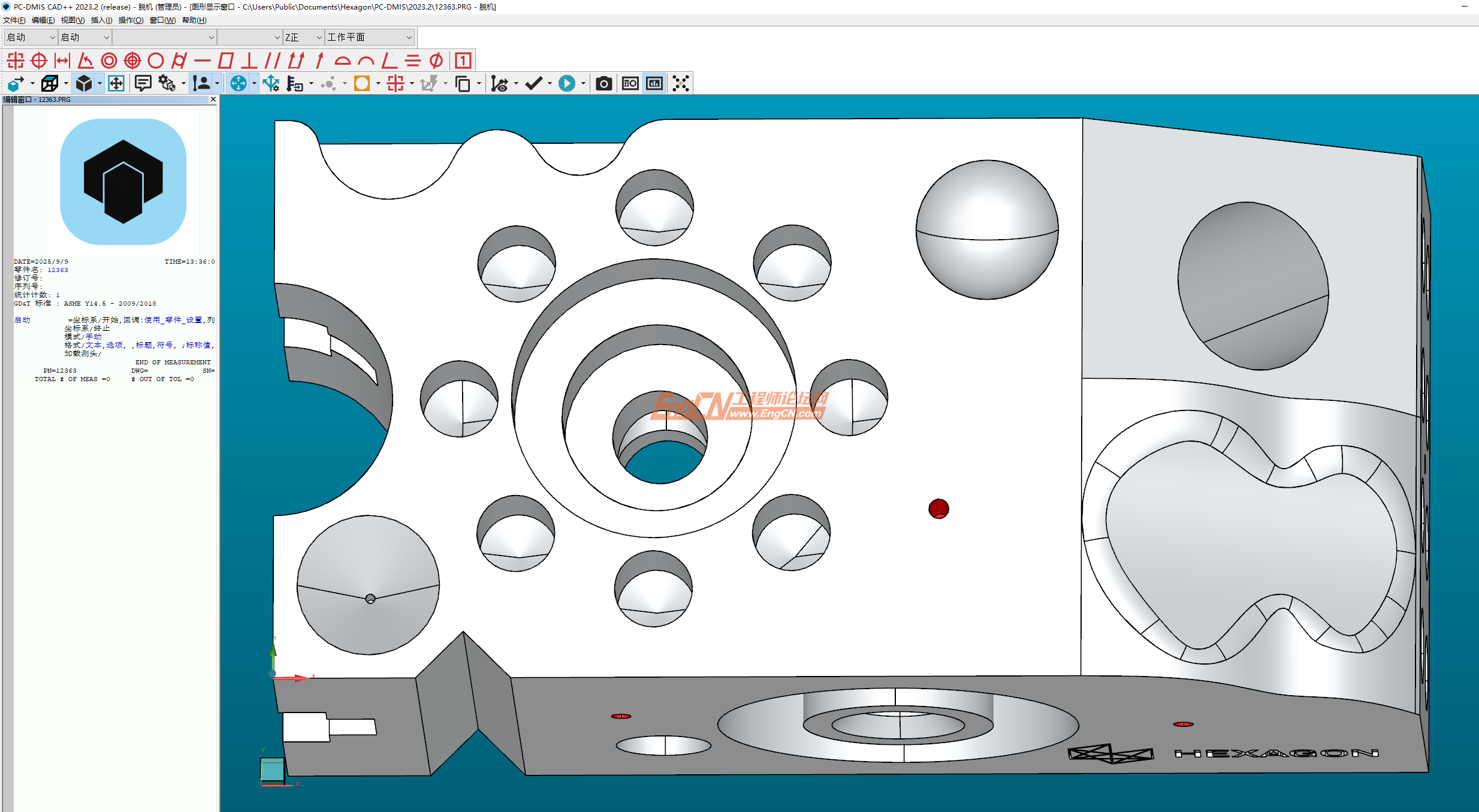Close the edit window panel

213,99
